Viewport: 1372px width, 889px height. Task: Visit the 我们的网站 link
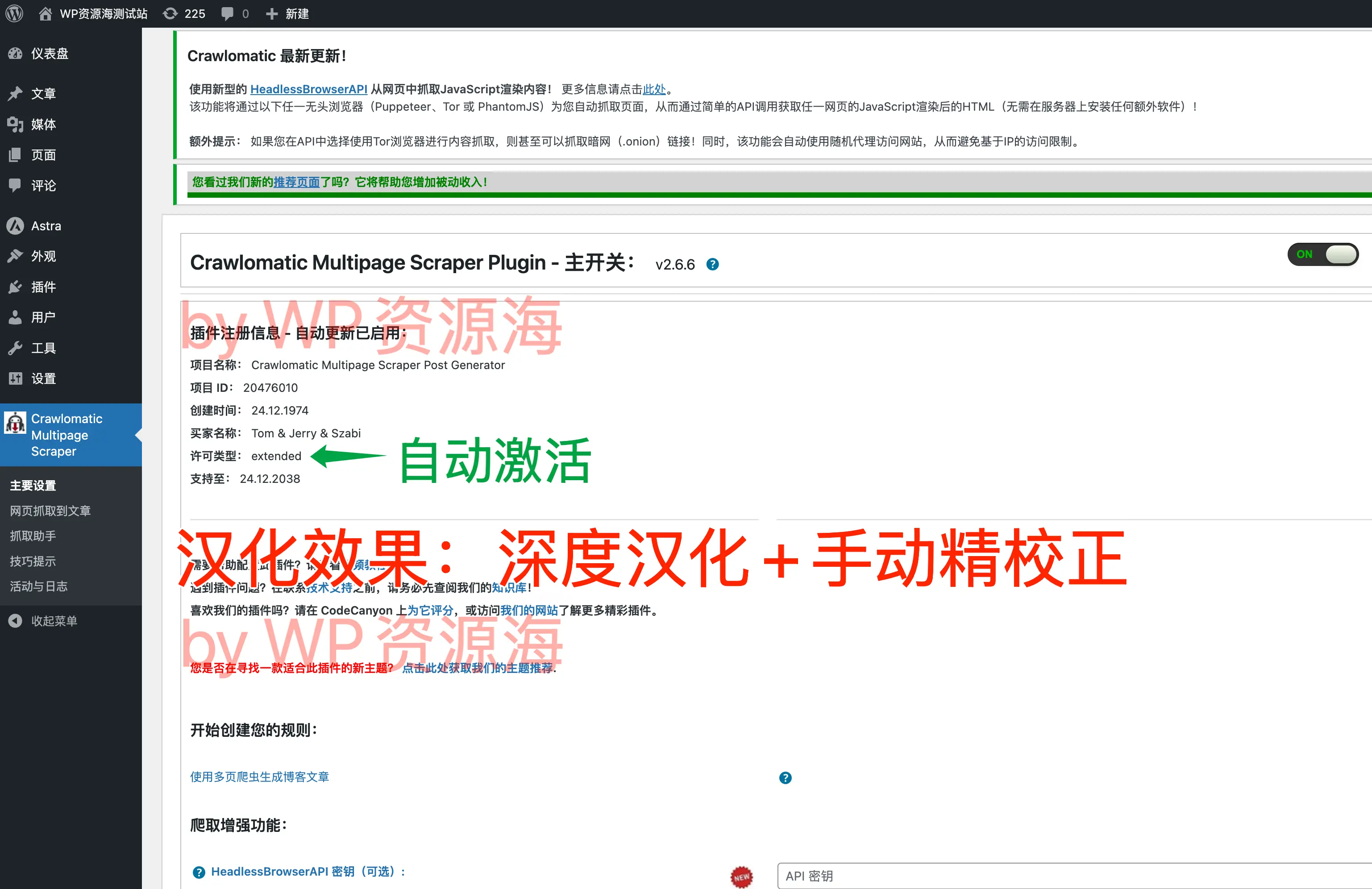(528, 610)
